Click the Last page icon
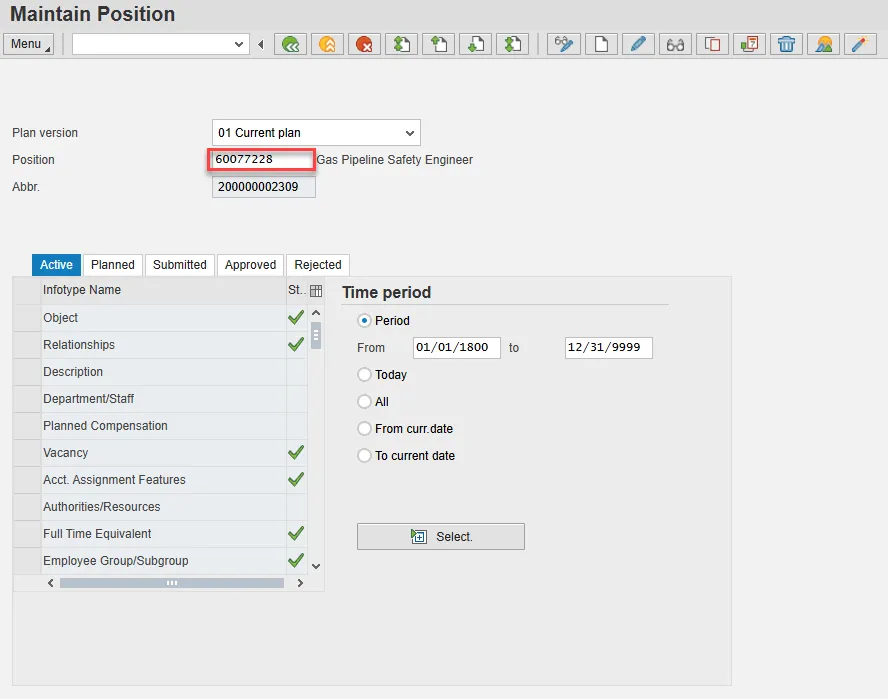 click(513, 44)
